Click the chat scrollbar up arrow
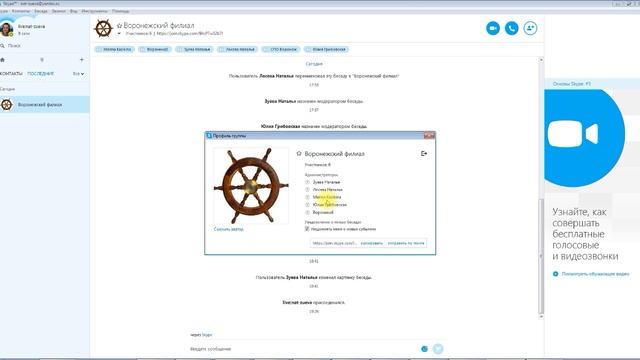The image size is (640, 360). tap(541, 60)
